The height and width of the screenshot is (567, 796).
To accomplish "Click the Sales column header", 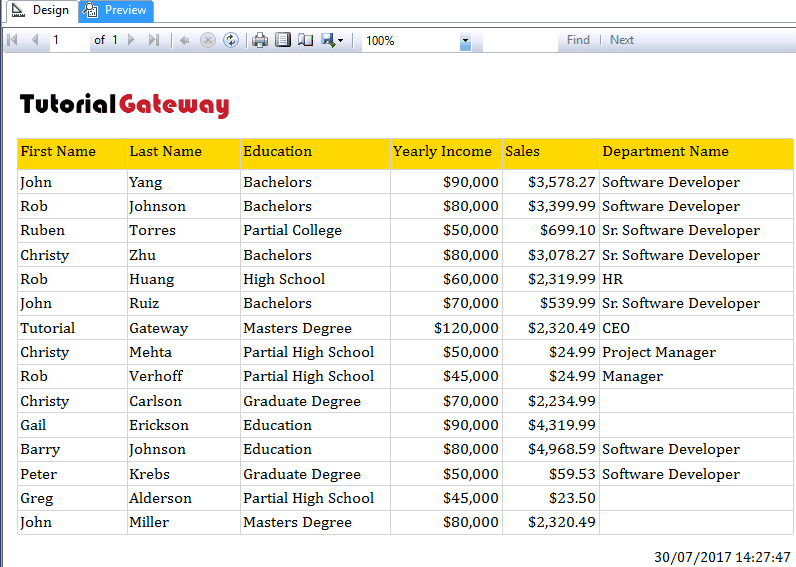I will click(551, 152).
